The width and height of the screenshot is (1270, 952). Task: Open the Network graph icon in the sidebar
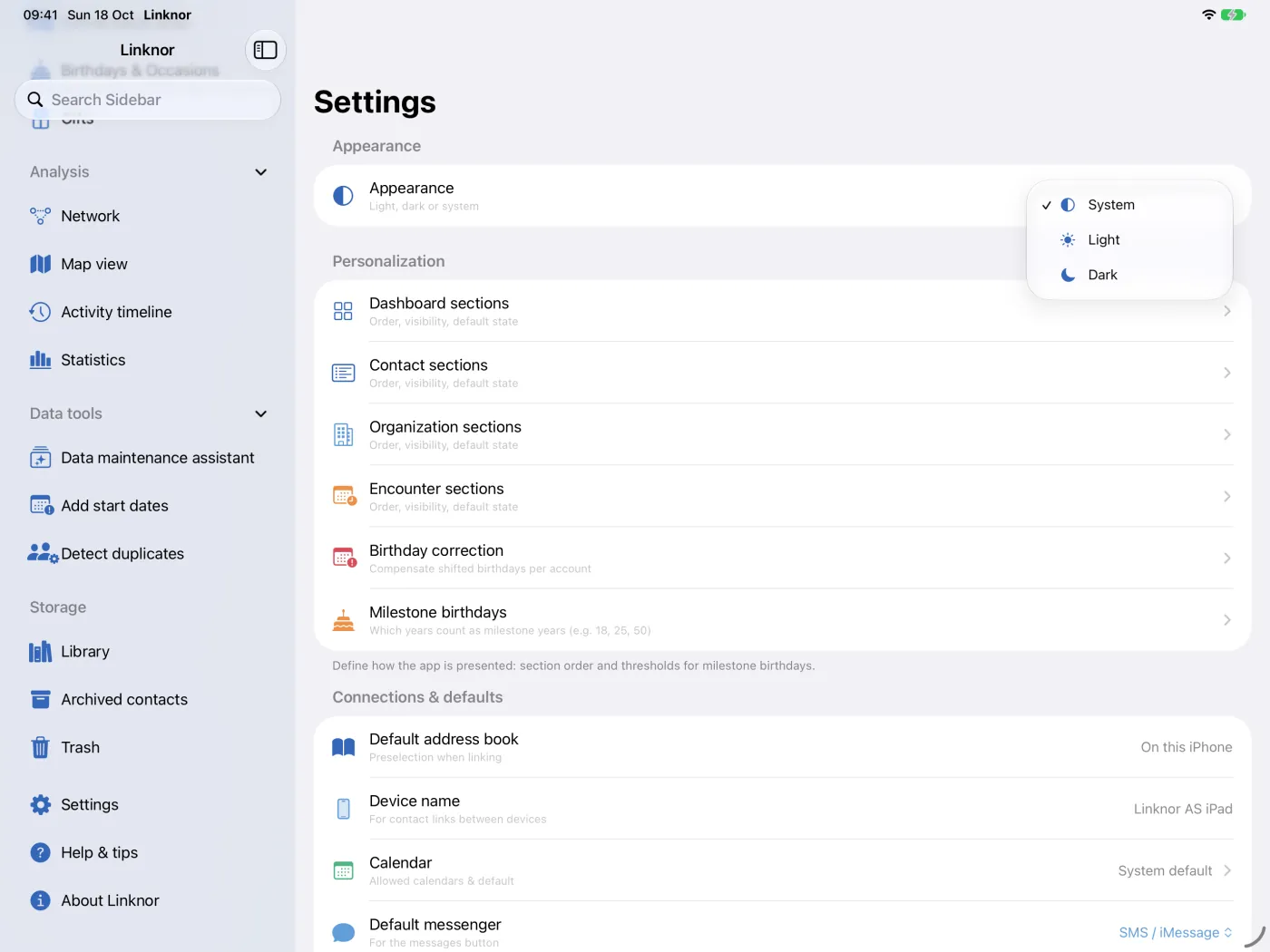click(x=40, y=216)
